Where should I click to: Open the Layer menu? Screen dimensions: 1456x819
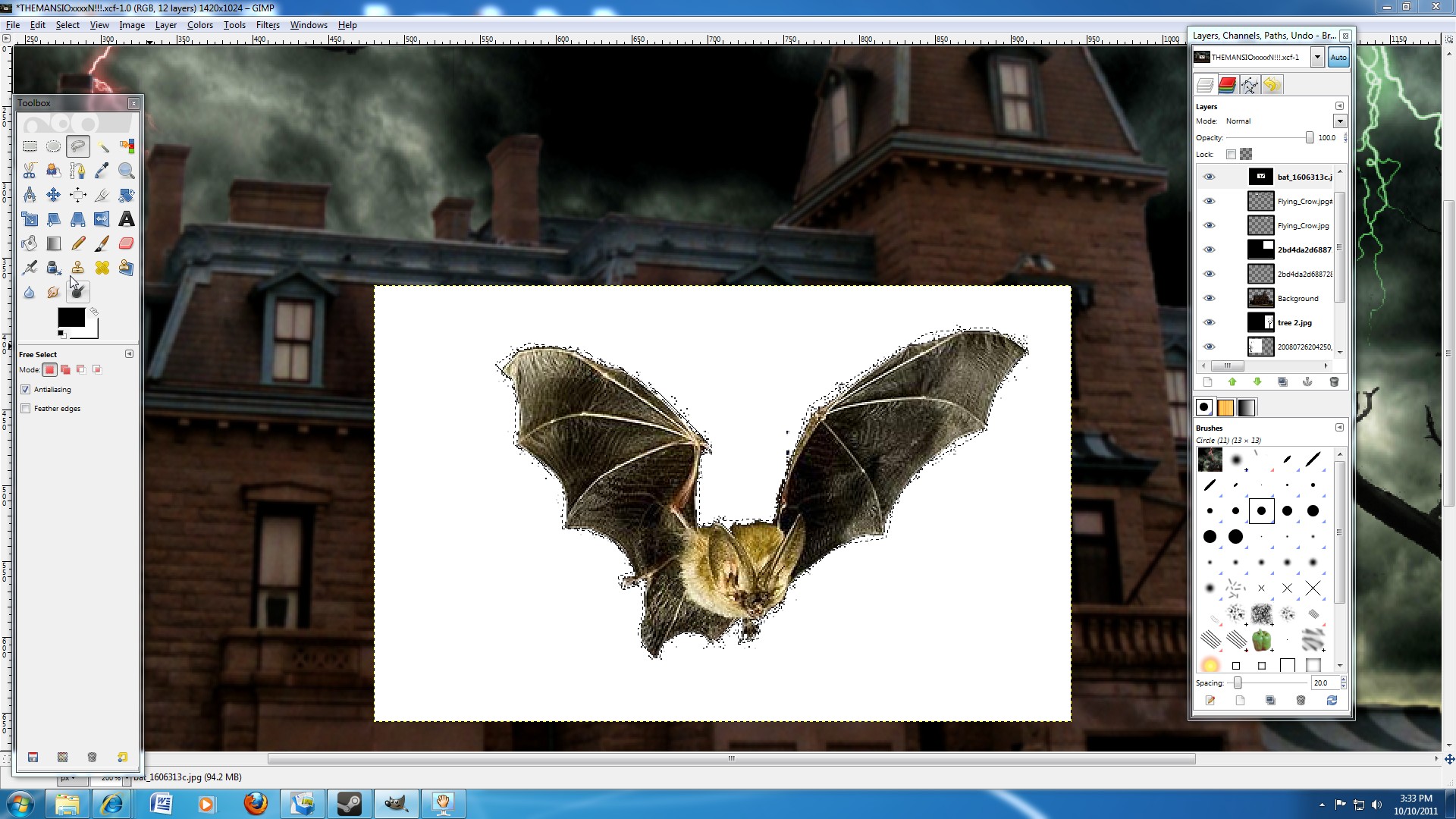click(x=166, y=25)
